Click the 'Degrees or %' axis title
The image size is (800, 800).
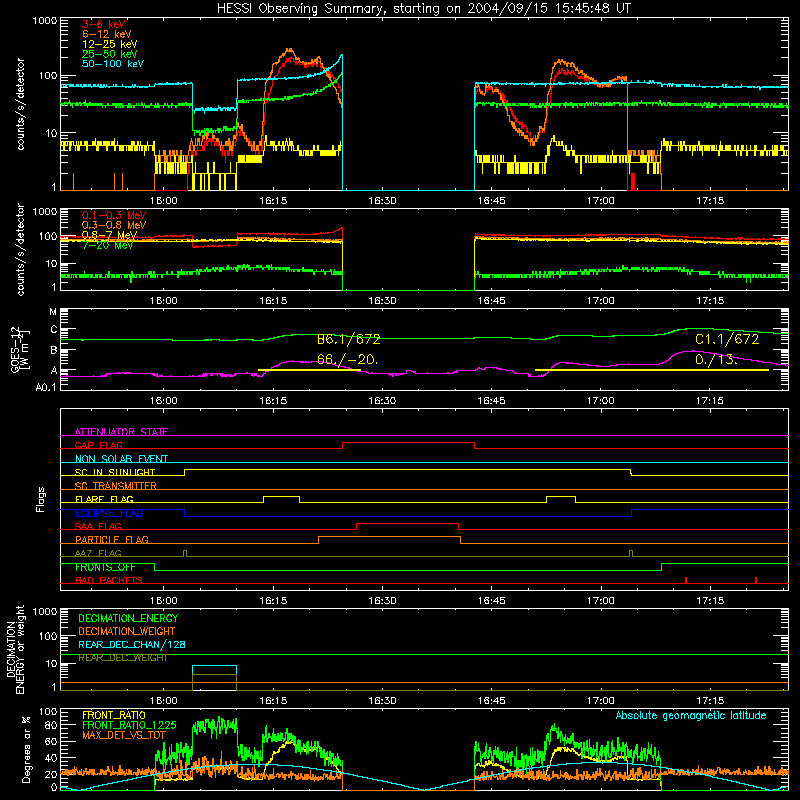click(26, 749)
